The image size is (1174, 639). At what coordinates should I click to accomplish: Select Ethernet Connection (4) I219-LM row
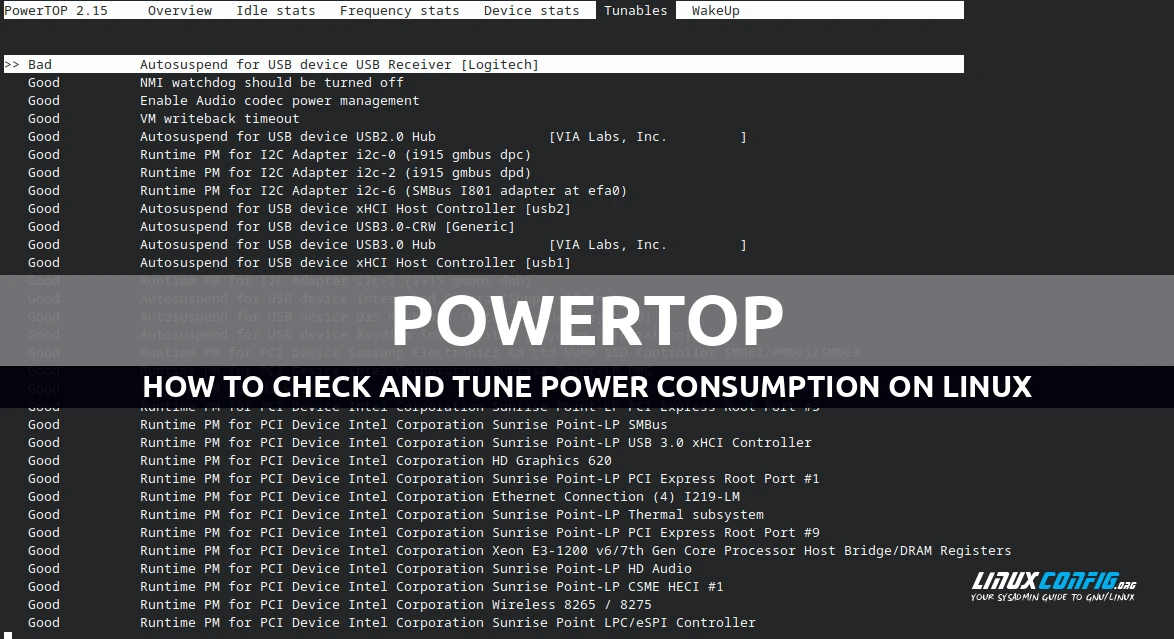(383, 496)
